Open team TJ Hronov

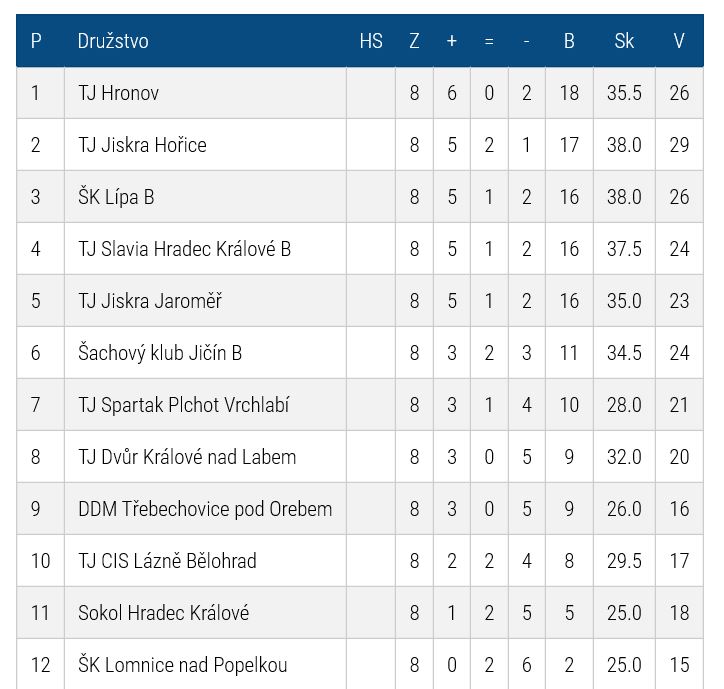pos(118,93)
